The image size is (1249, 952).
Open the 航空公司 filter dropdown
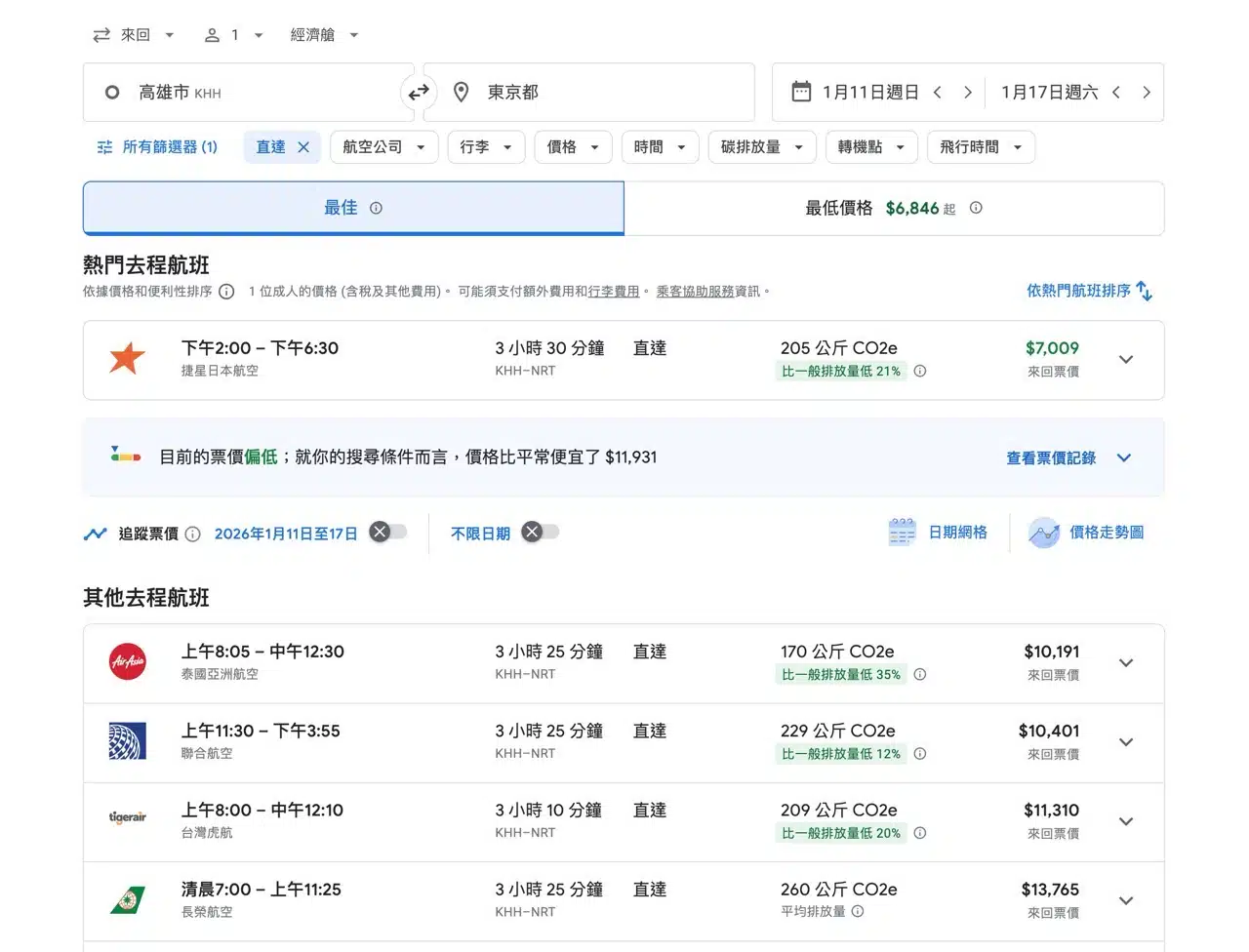click(383, 147)
